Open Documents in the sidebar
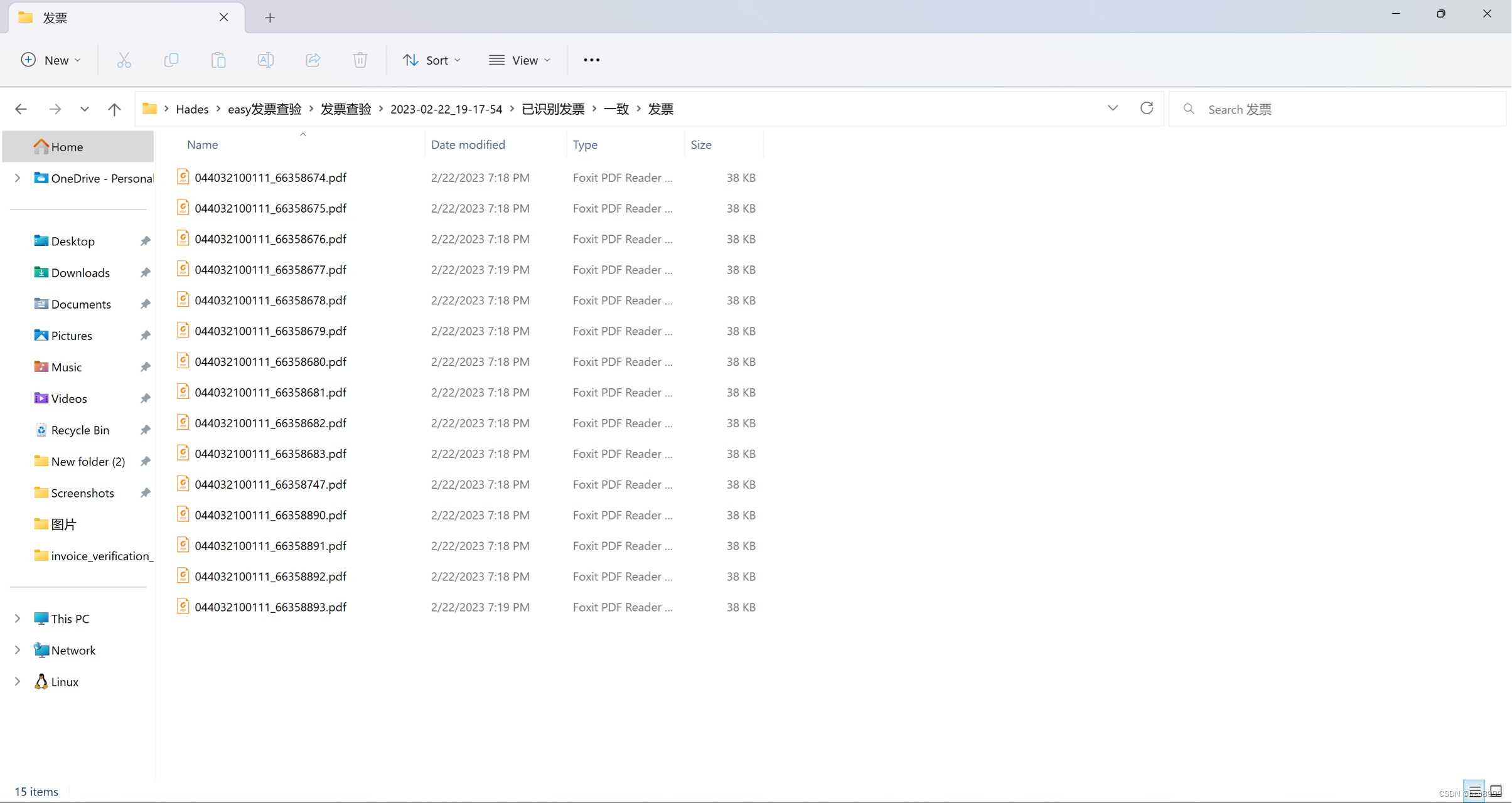Screen dimensions: 1512x803 80,304
